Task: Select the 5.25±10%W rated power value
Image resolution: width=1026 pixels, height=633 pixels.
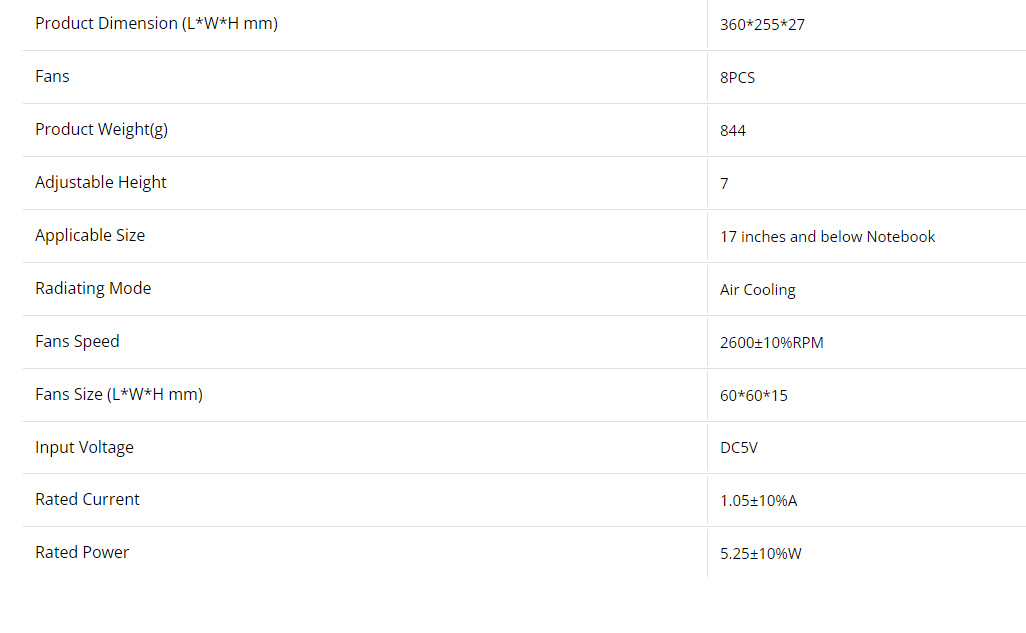Action: click(760, 554)
